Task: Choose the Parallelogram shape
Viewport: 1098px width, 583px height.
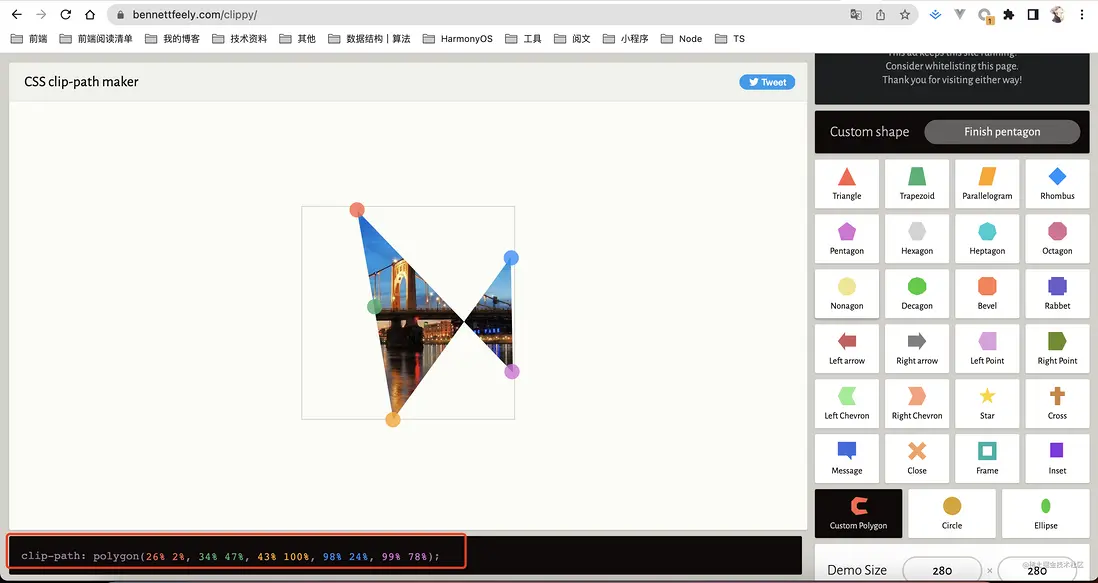Action: [987, 183]
